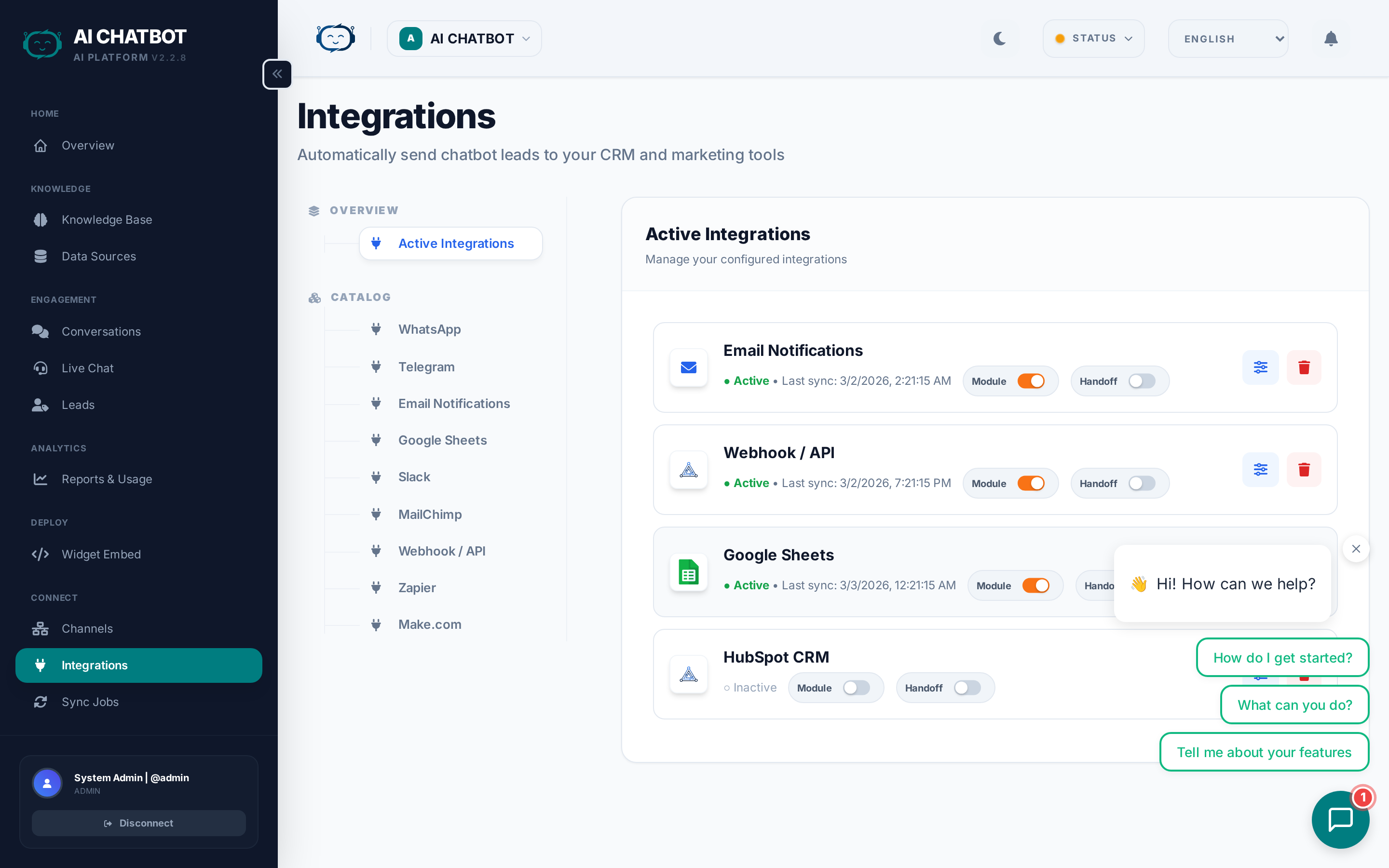
Task: Enable Module toggle for HubSpot CRM
Action: coord(856,688)
